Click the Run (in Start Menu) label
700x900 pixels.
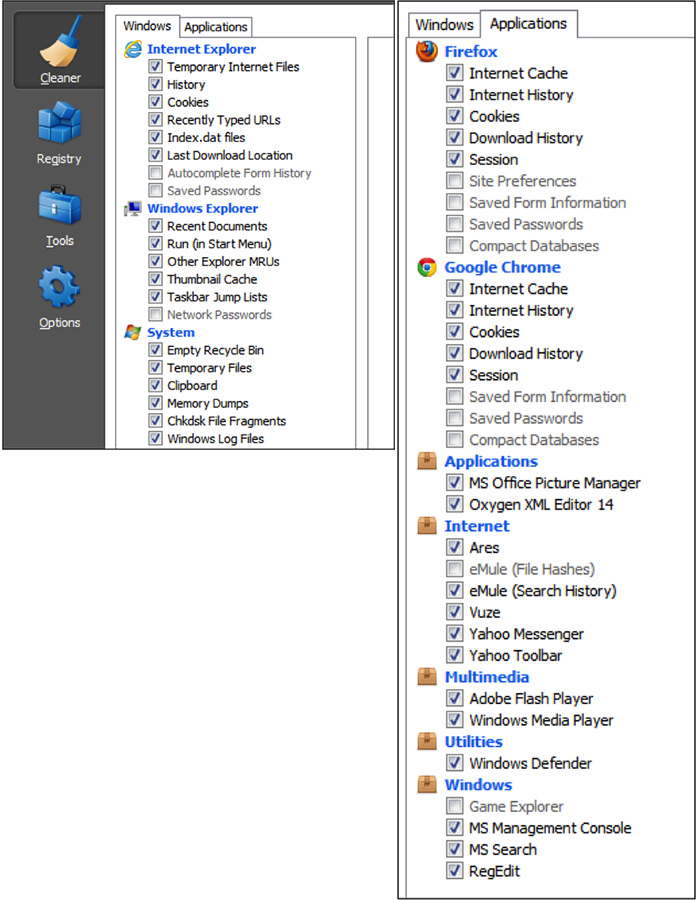point(219,244)
